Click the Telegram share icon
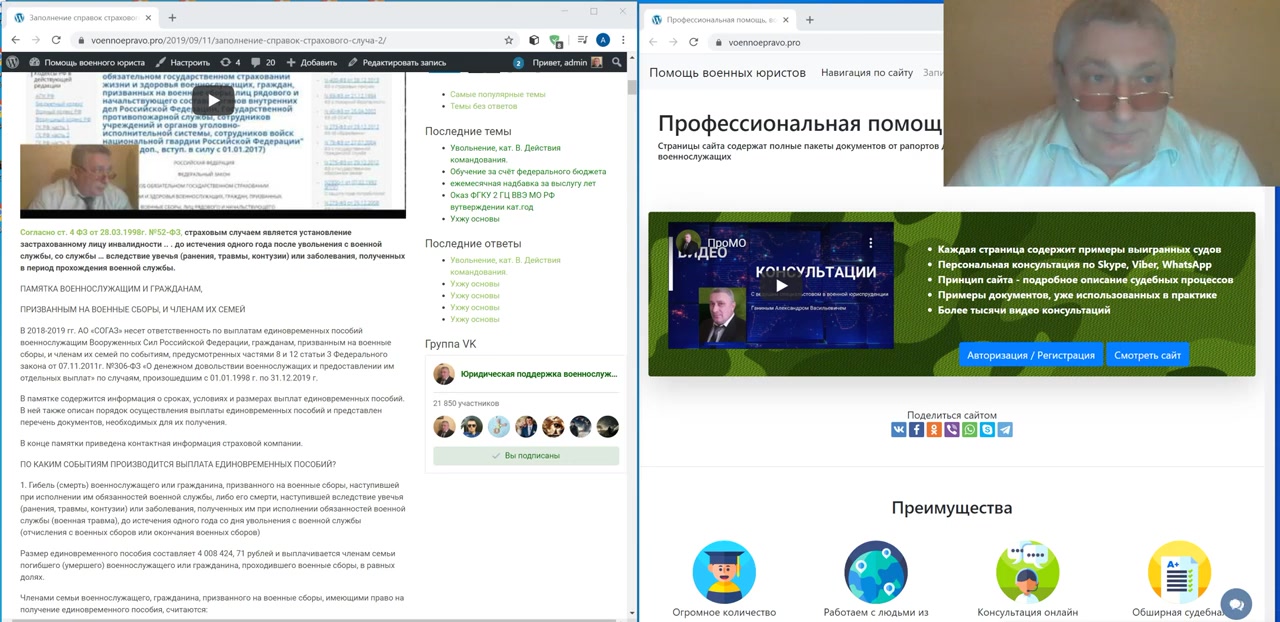This screenshot has height=622, width=1280. pyautogui.click(x=1005, y=430)
